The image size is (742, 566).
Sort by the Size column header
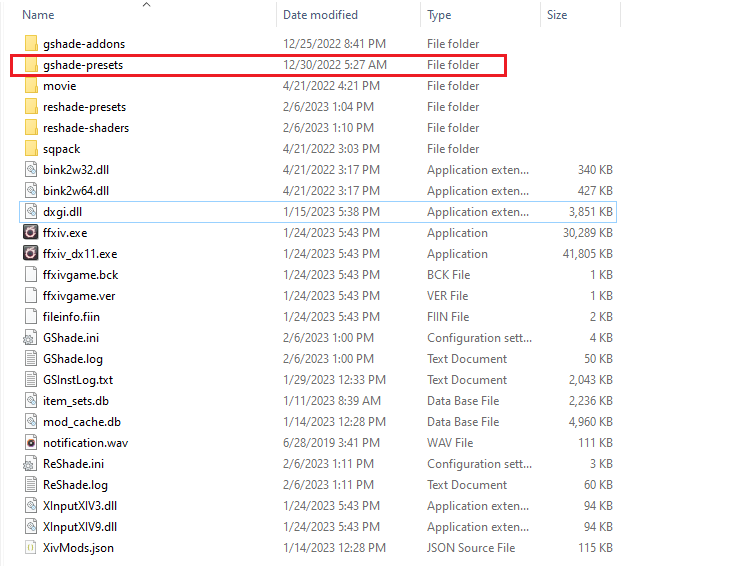click(x=557, y=15)
